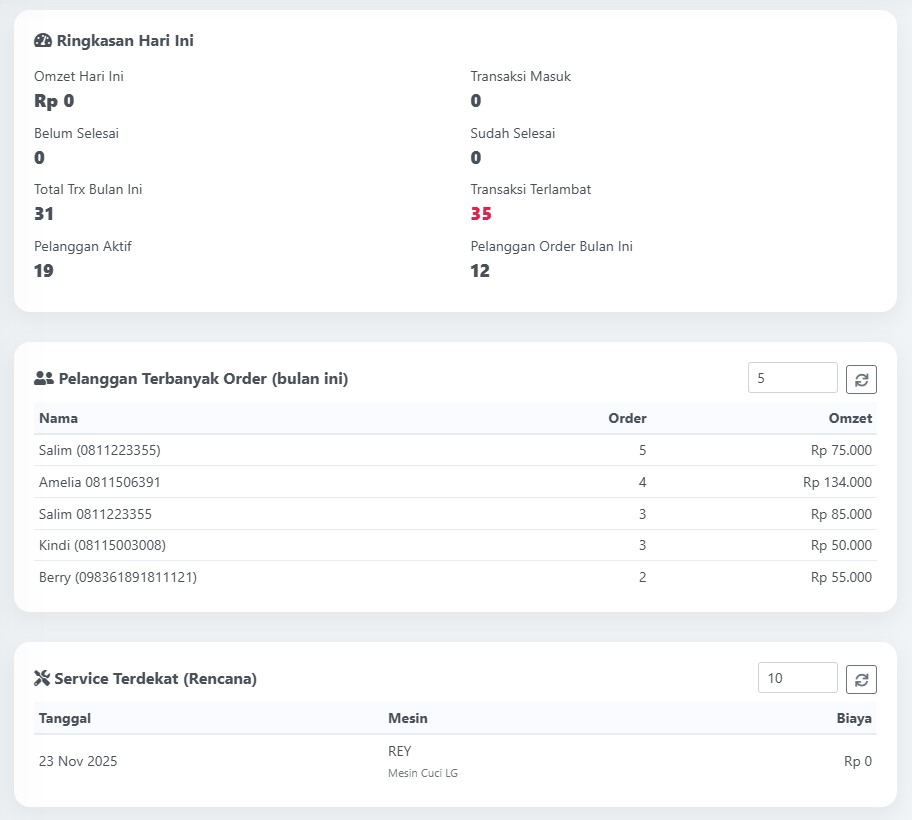Click the Mesin column header
Viewport: 912px width, 820px height.
pos(407,718)
